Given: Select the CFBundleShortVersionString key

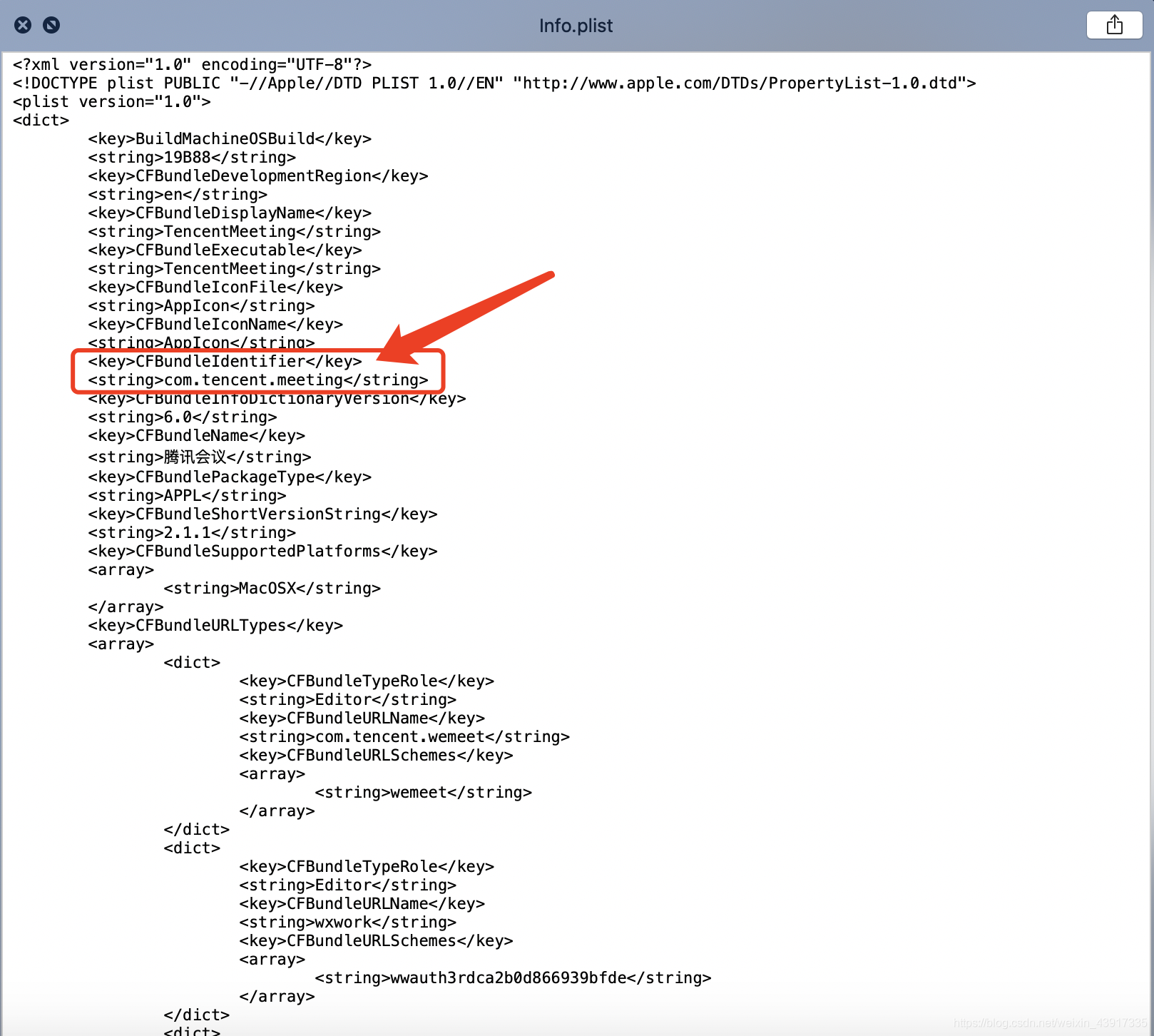Looking at the screenshot, I should coord(263,514).
